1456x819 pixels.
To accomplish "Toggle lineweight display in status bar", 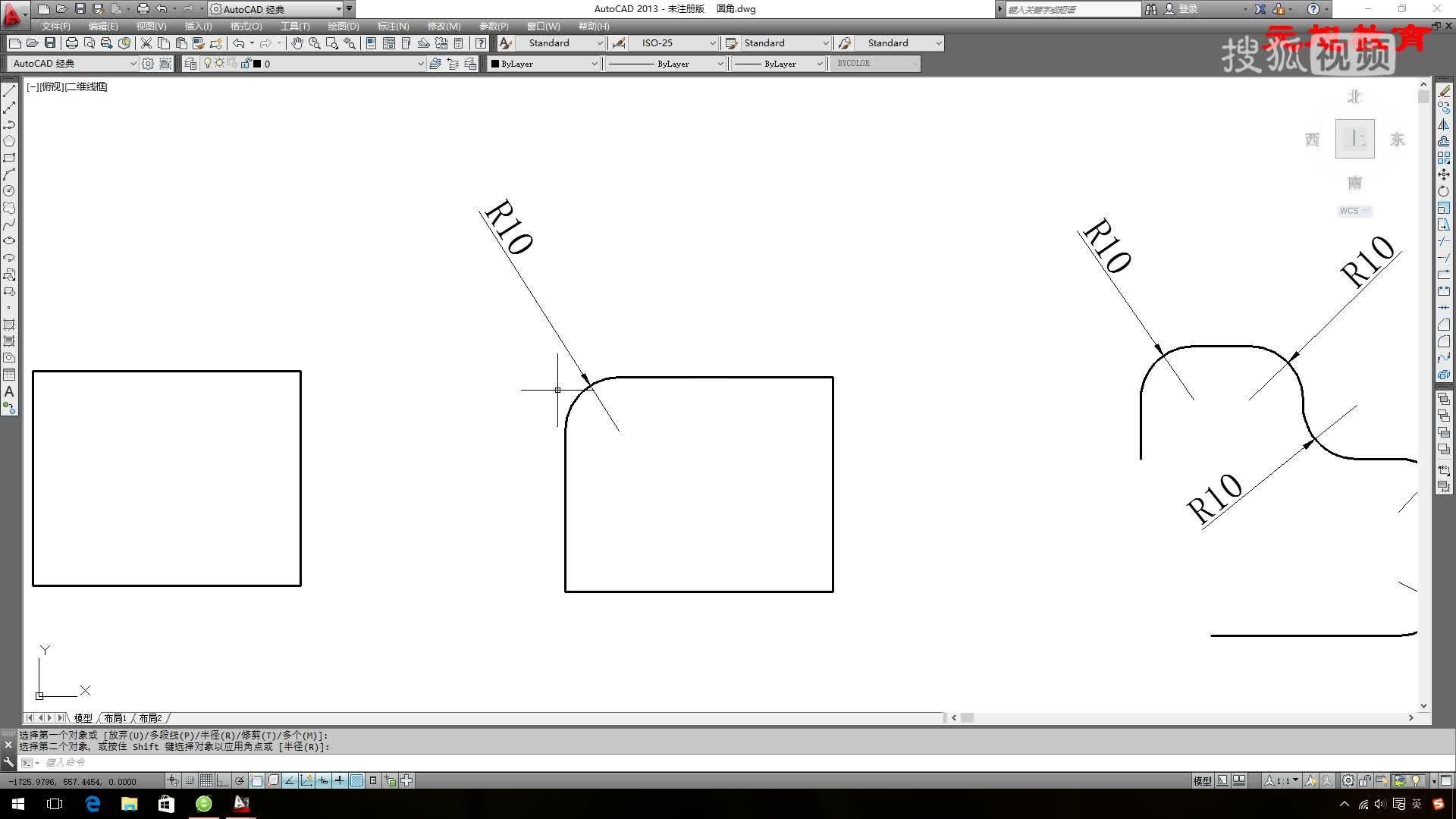I will pyautogui.click(x=340, y=780).
